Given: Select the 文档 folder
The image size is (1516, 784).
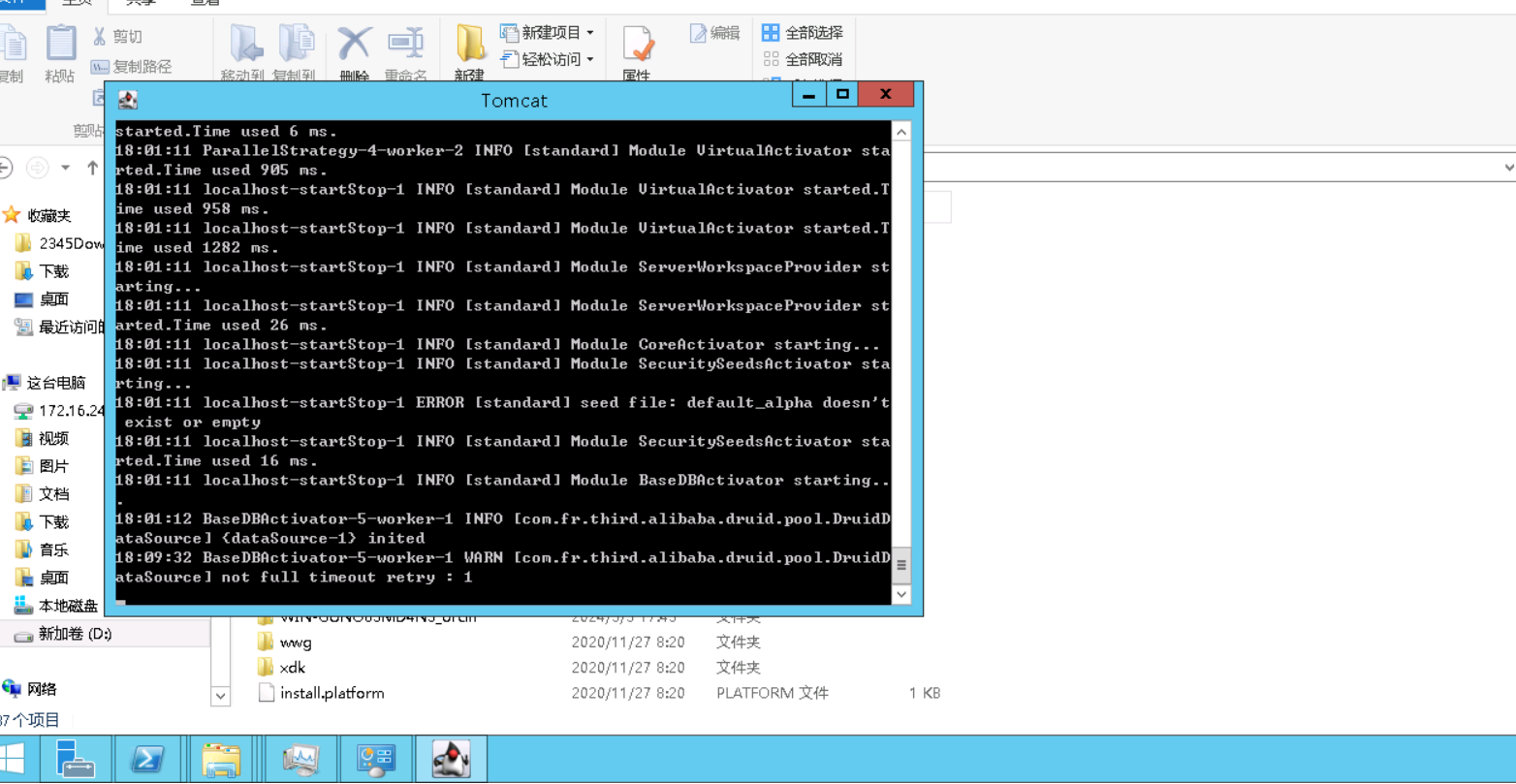Looking at the screenshot, I should coord(43,494).
